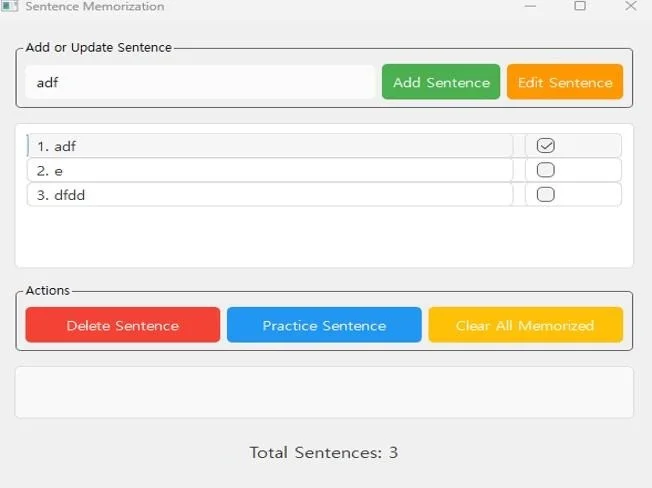Select list row 3. dfdd
This screenshot has height=488, width=652.
[x=270, y=195]
